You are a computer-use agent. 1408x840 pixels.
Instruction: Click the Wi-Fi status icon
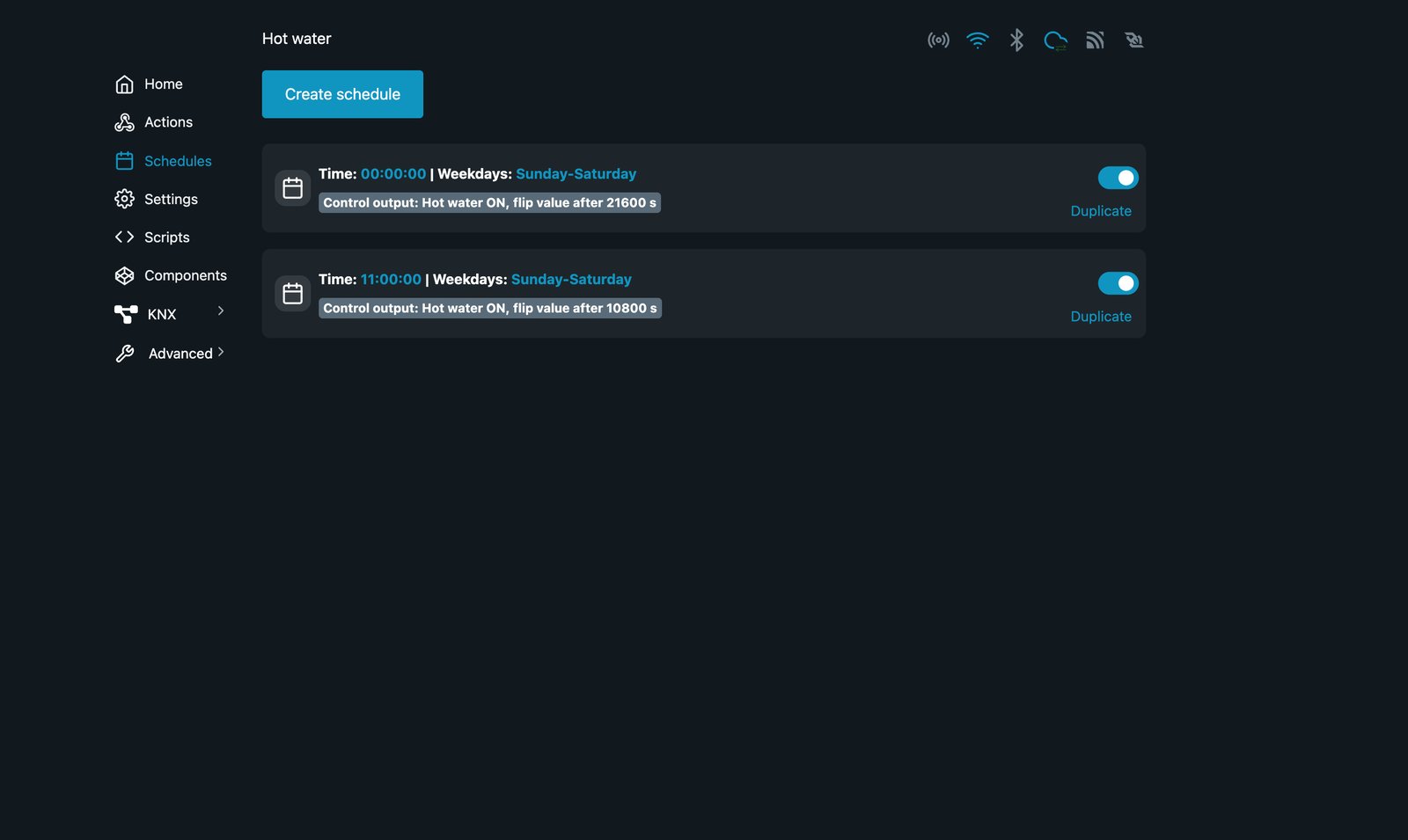coord(978,40)
